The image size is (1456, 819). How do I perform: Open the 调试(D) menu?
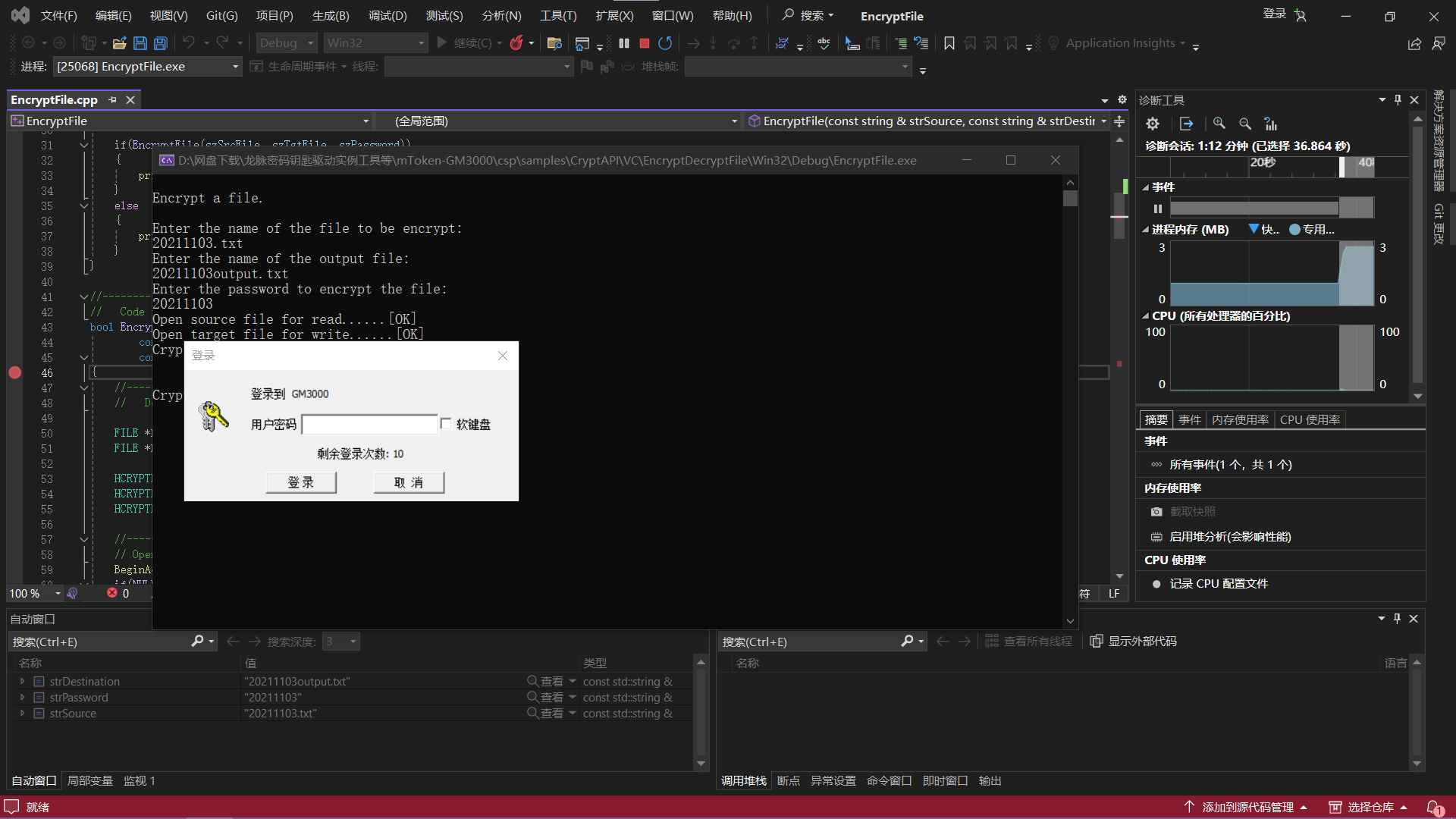pyautogui.click(x=387, y=16)
